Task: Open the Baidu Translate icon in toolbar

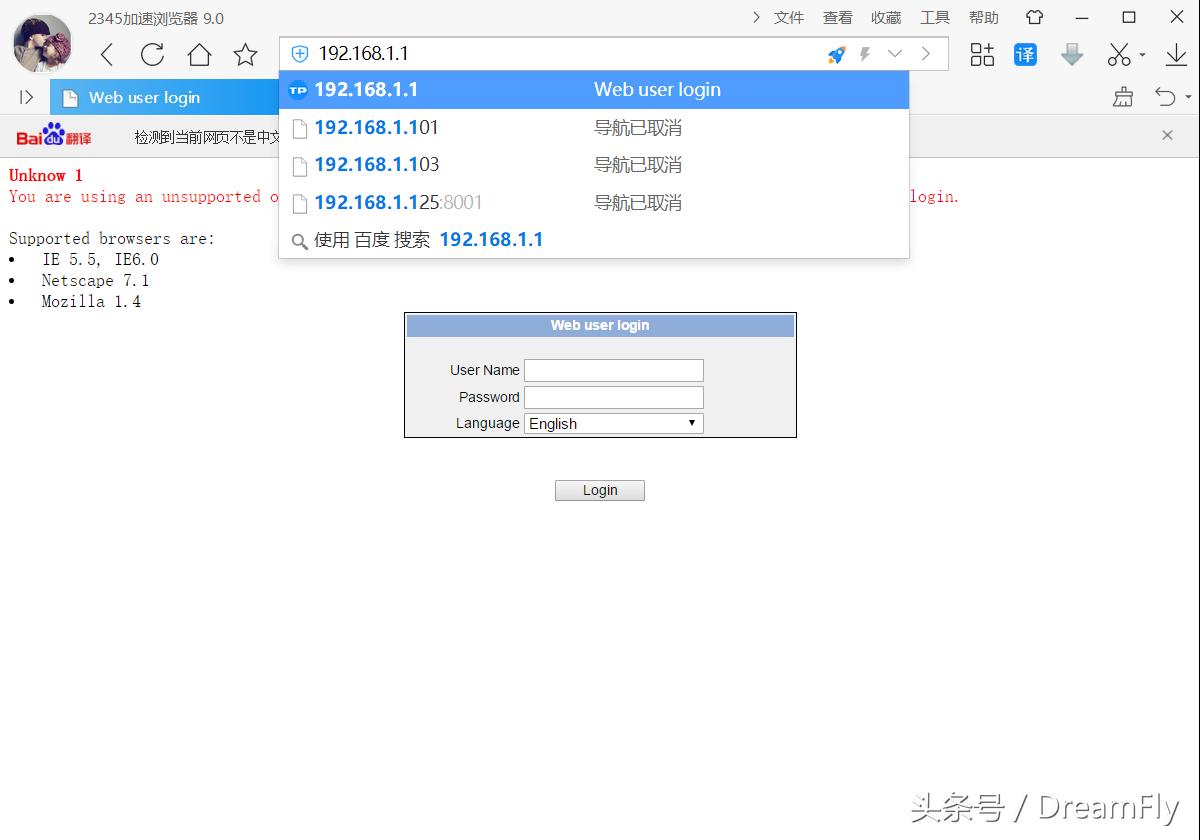Action: click(1025, 55)
